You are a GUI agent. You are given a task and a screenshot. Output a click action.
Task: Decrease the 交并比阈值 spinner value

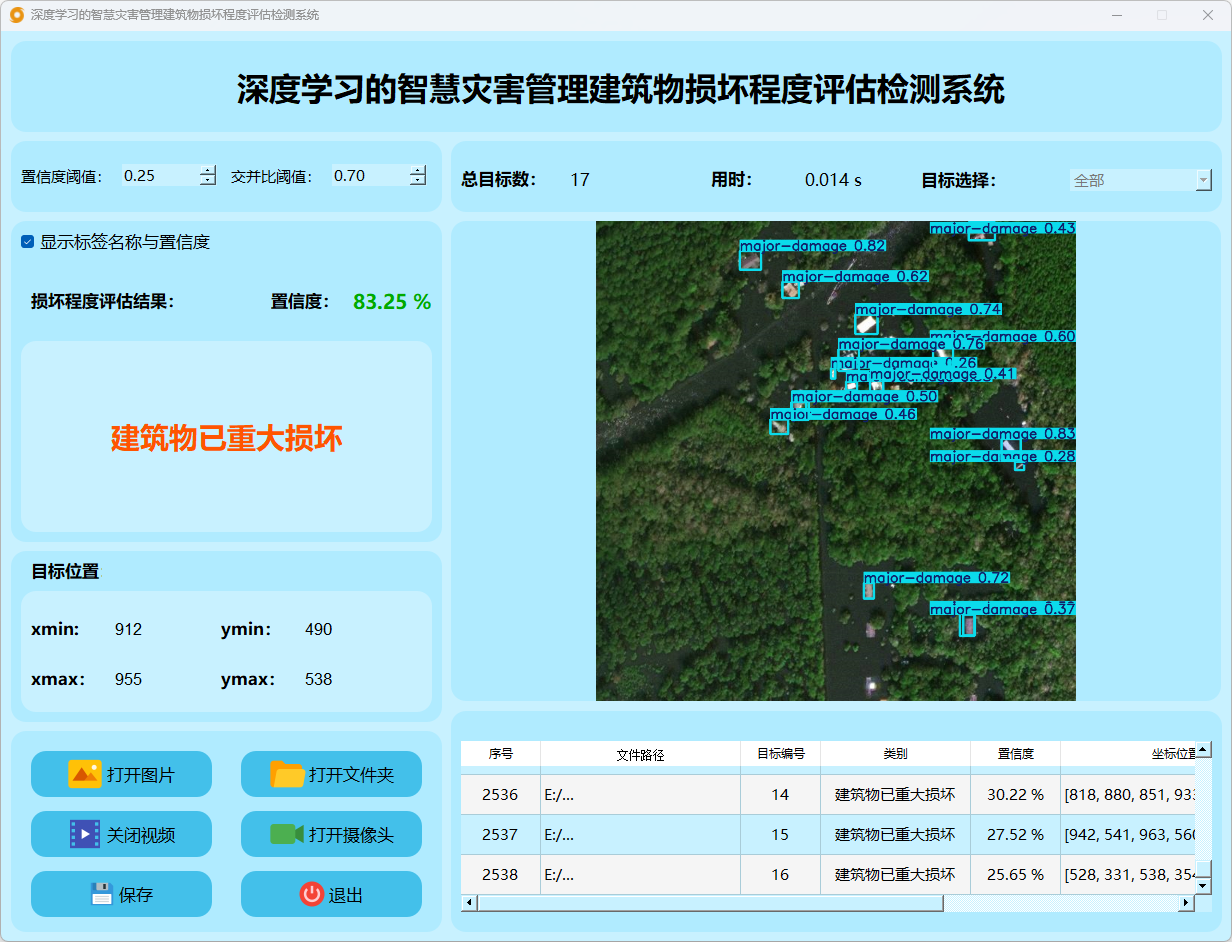[x=417, y=181]
